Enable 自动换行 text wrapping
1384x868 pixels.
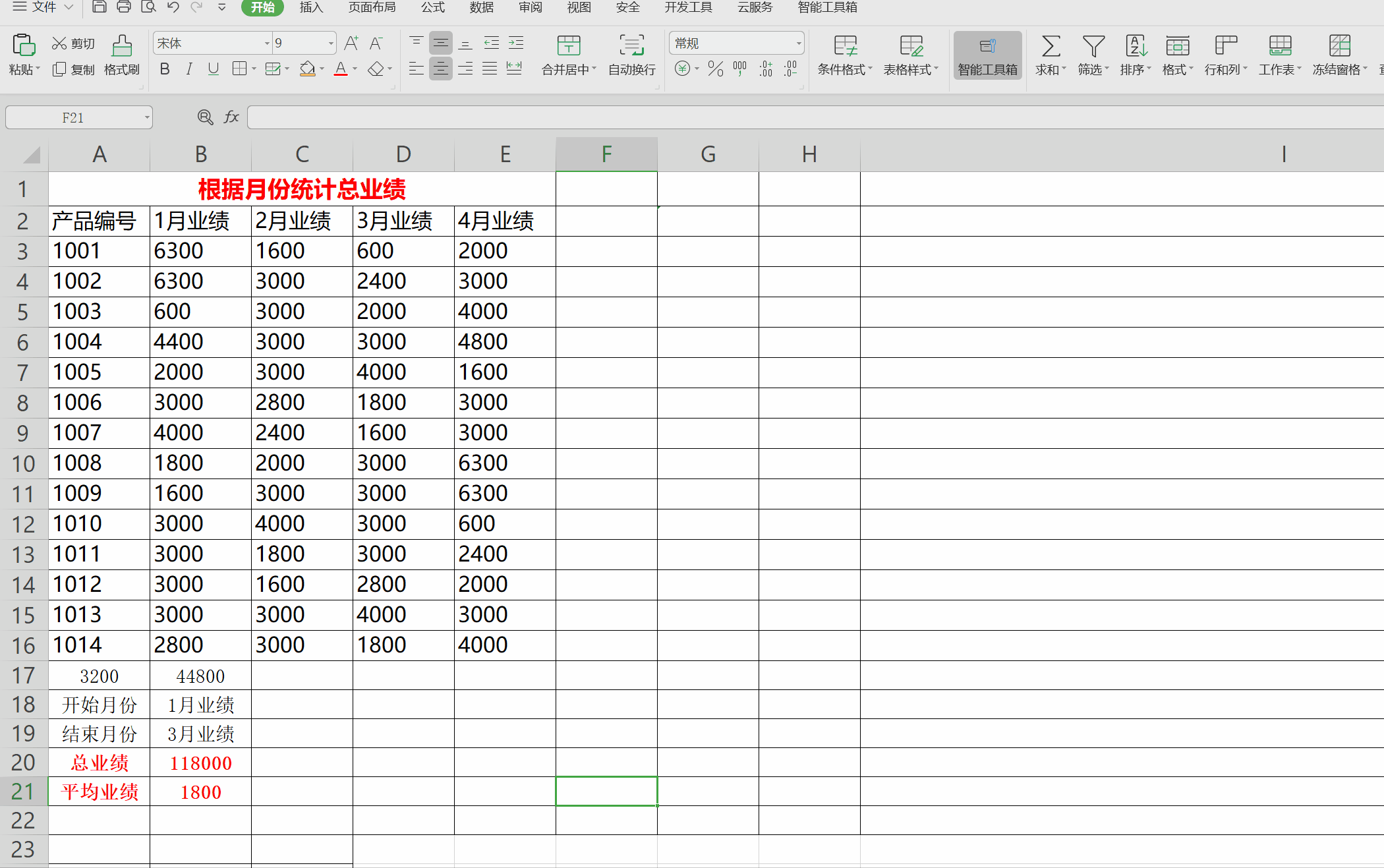coord(631,55)
